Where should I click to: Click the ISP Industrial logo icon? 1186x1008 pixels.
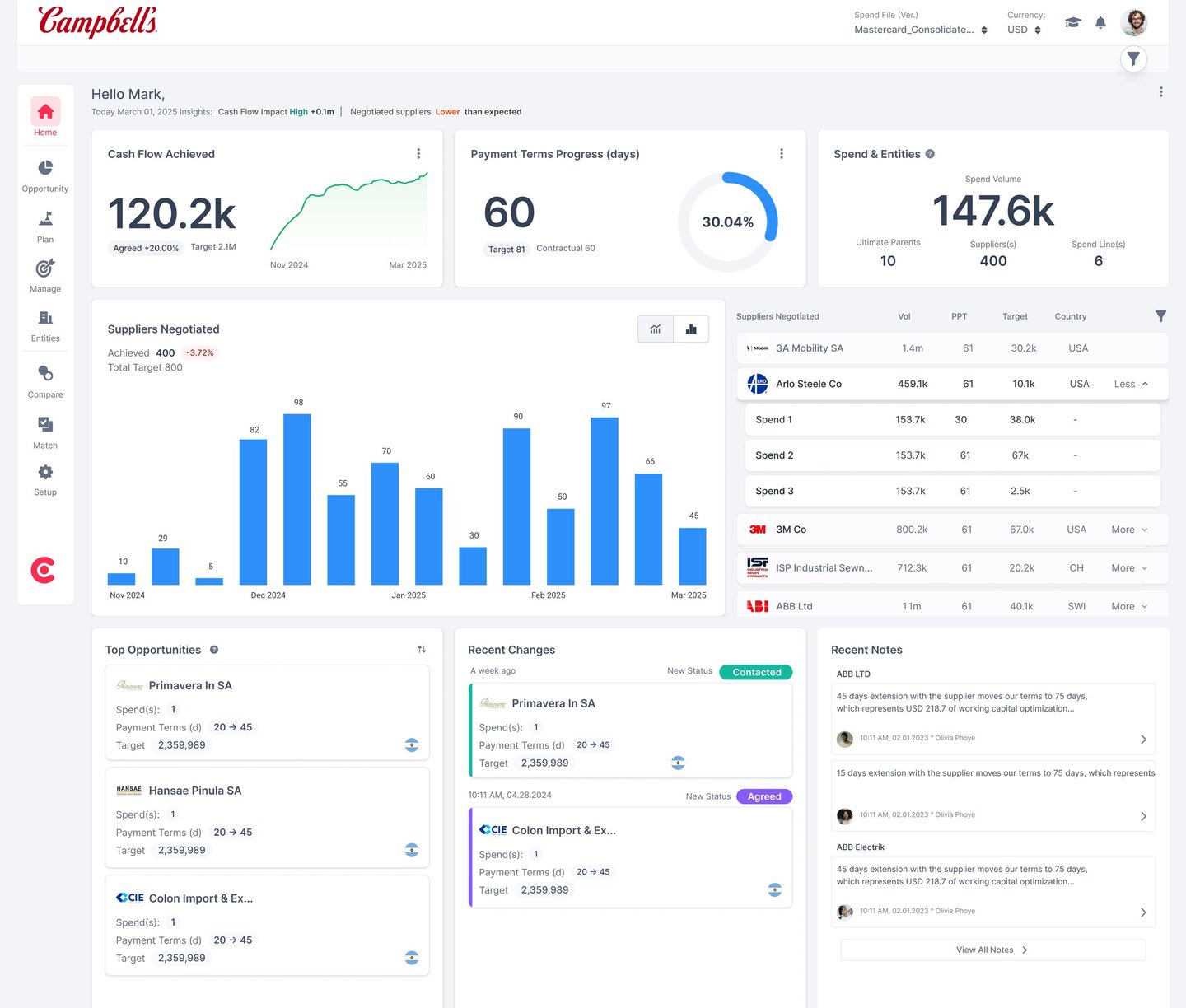coord(758,567)
